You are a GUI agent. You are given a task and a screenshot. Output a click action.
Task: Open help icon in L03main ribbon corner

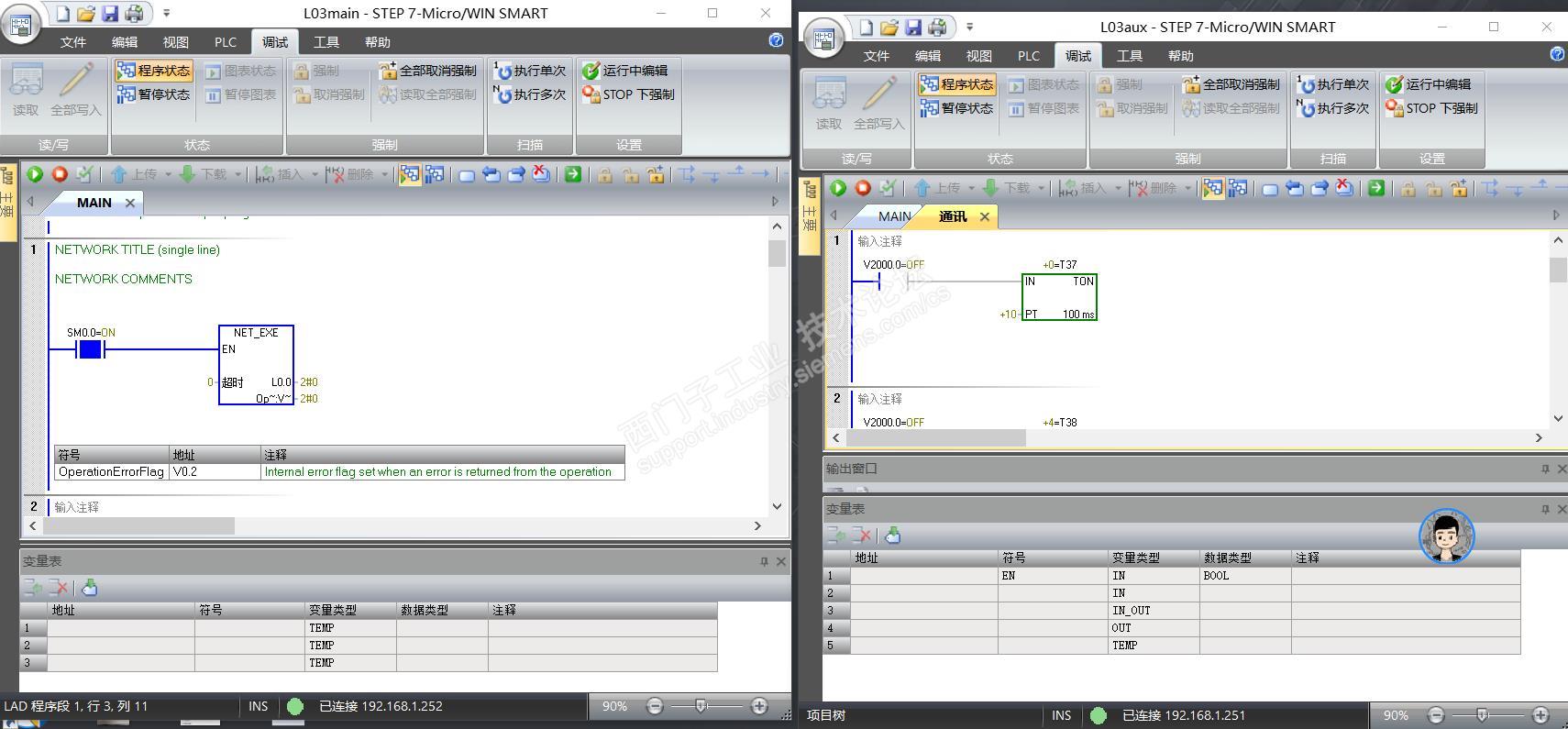(776, 40)
